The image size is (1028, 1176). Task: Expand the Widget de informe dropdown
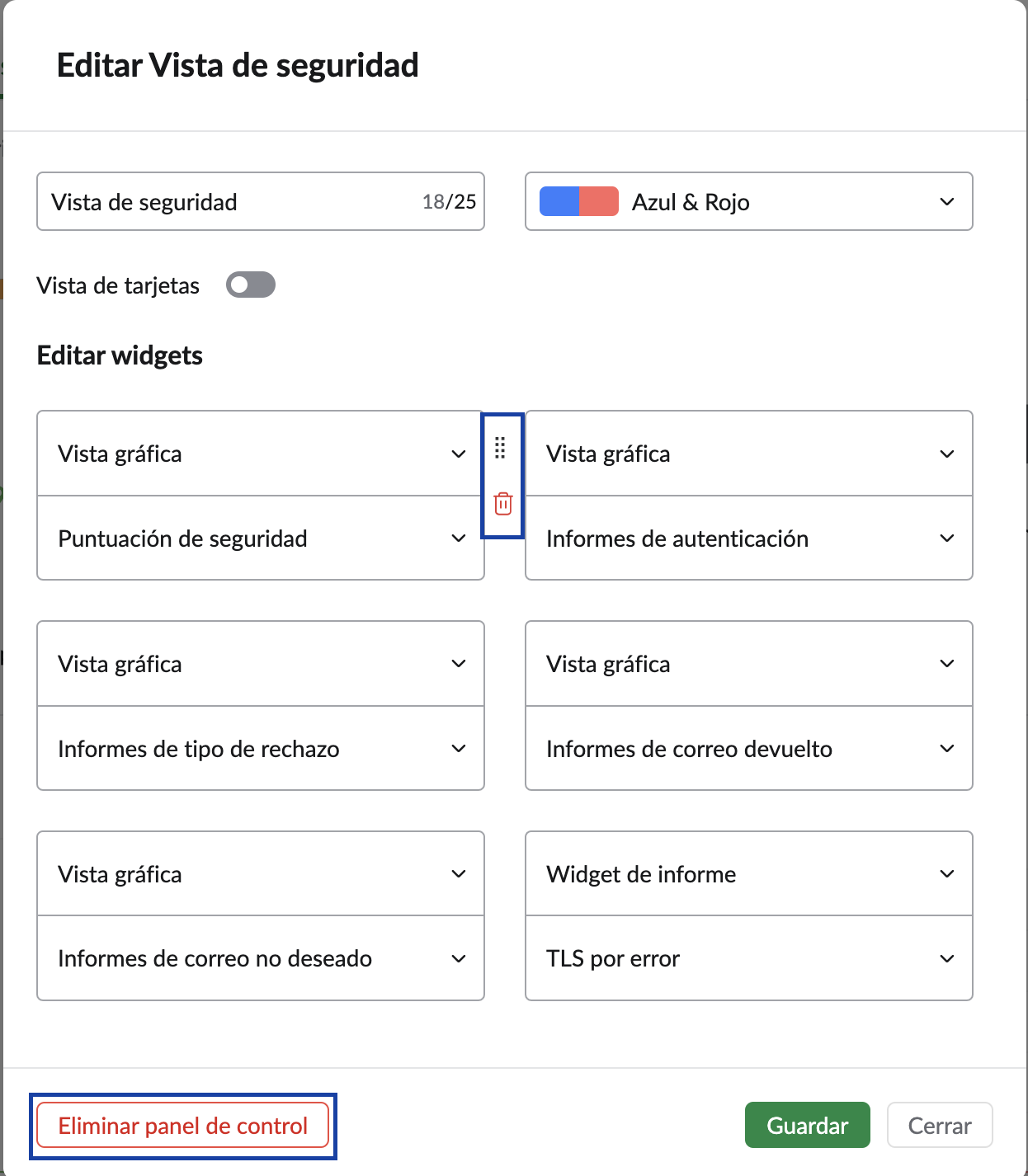[x=948, y=874]
